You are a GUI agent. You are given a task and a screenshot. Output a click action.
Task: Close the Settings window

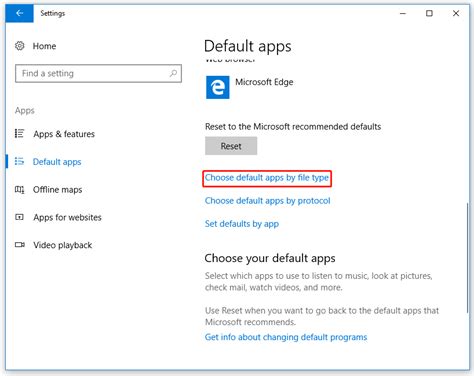point(456,13)
